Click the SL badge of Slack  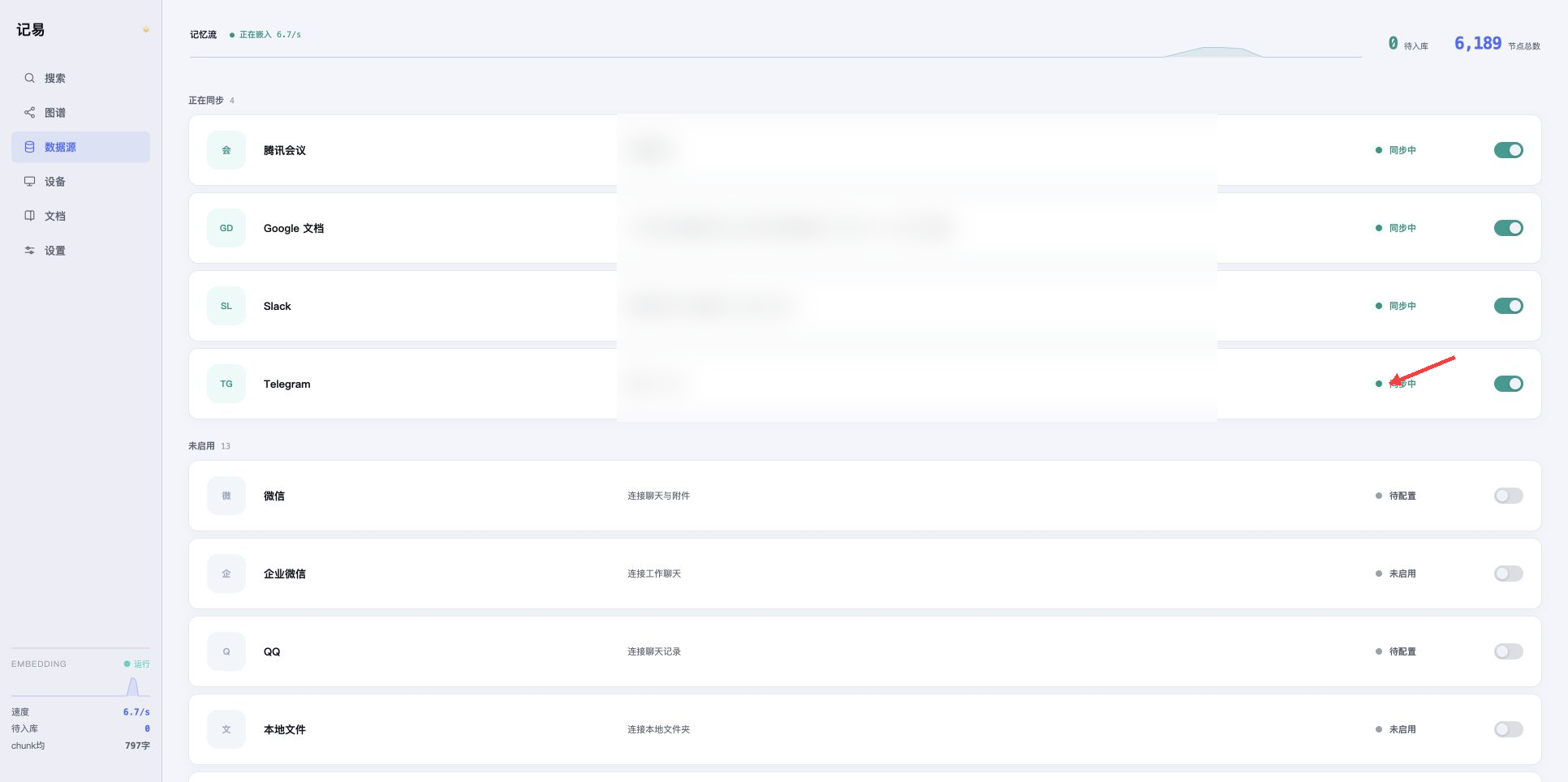[x=226, y=306]
